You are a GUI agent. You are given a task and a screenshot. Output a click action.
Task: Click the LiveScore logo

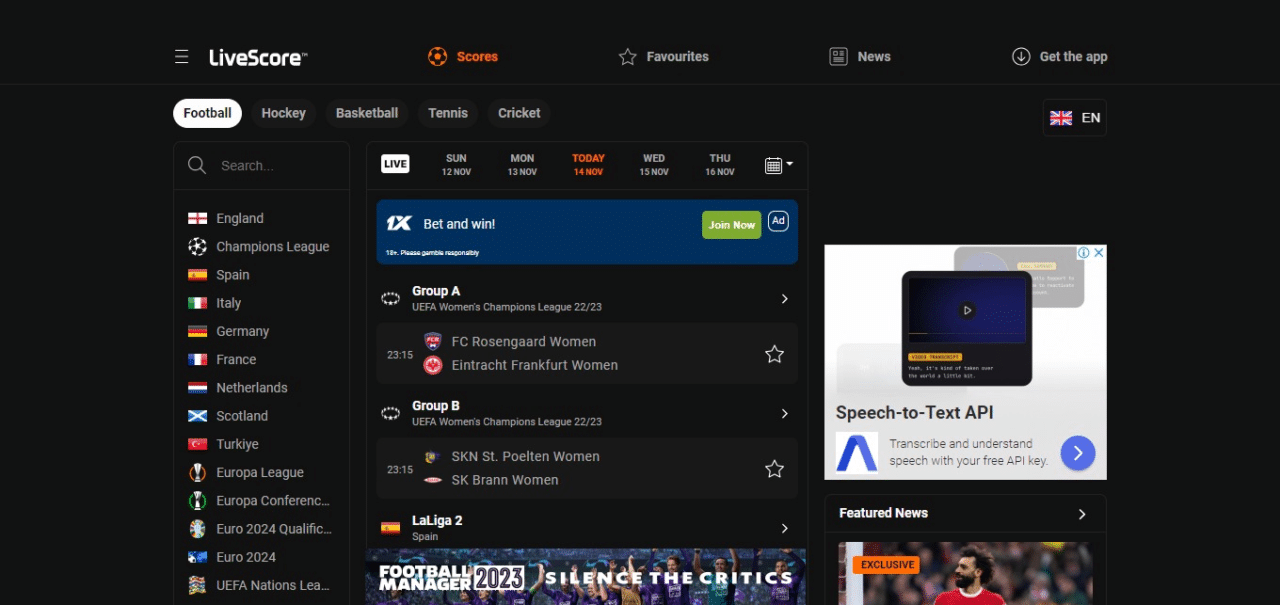(257, 57)
